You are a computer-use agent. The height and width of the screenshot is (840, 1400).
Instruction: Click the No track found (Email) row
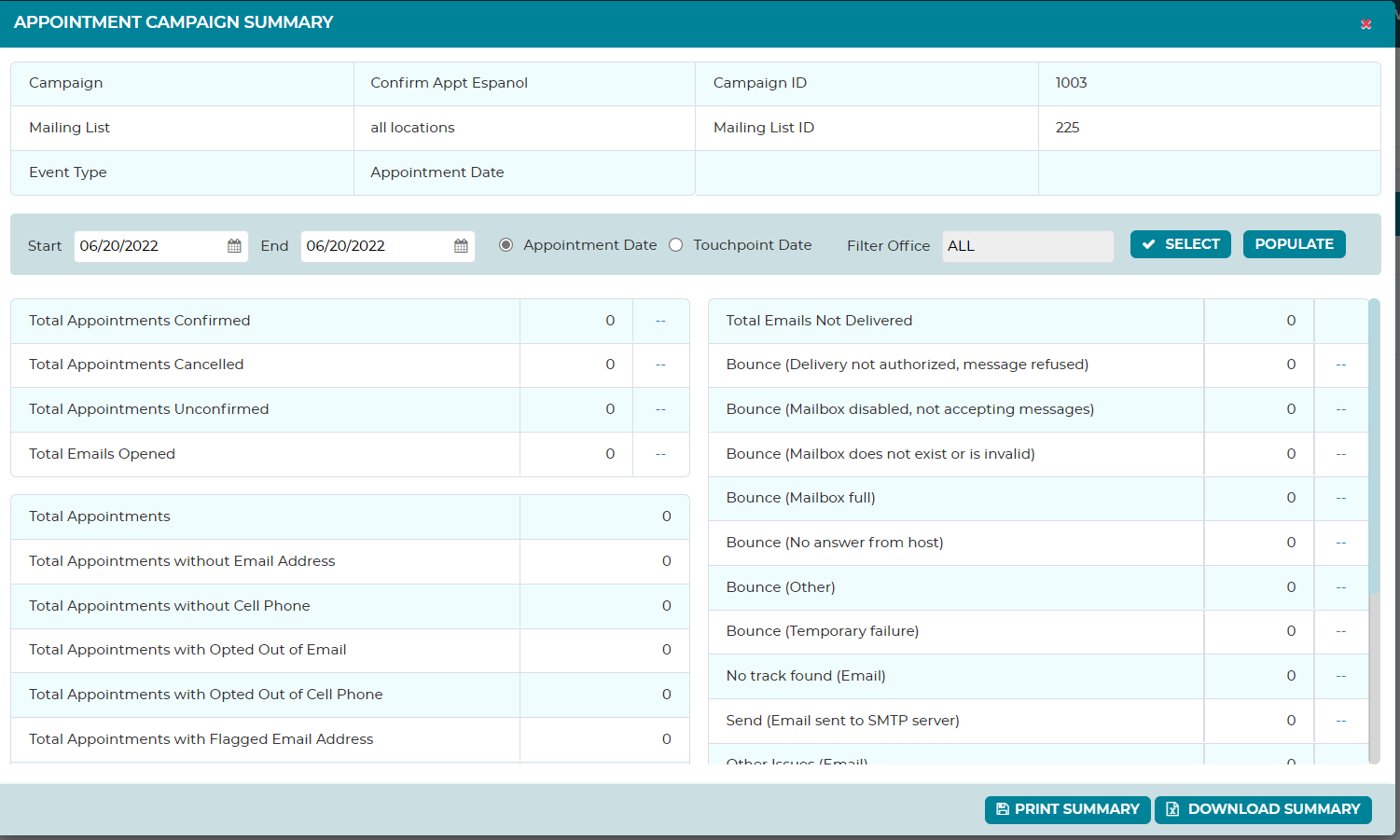[1038, 676]
